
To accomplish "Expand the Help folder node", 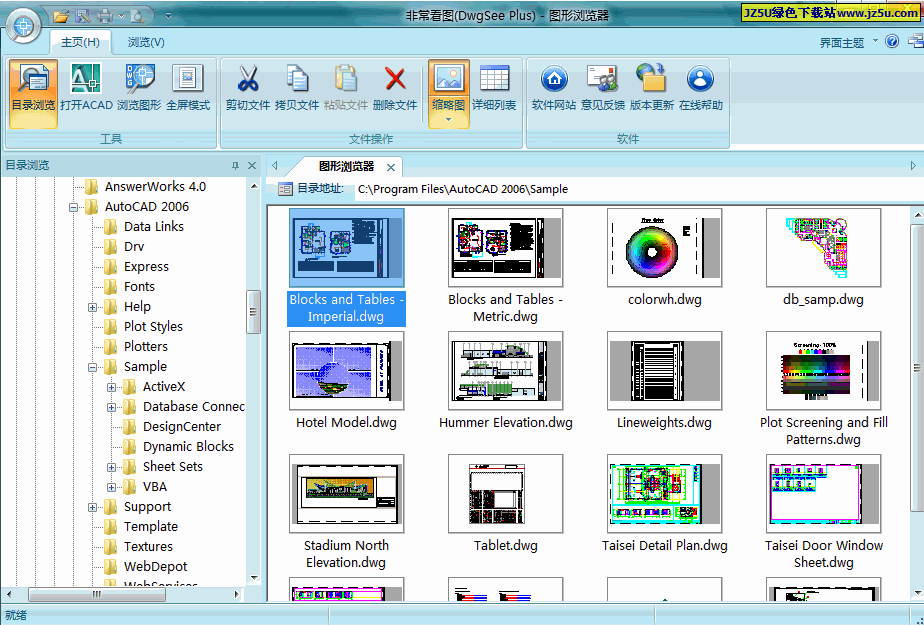I will [x=93, y=307].
